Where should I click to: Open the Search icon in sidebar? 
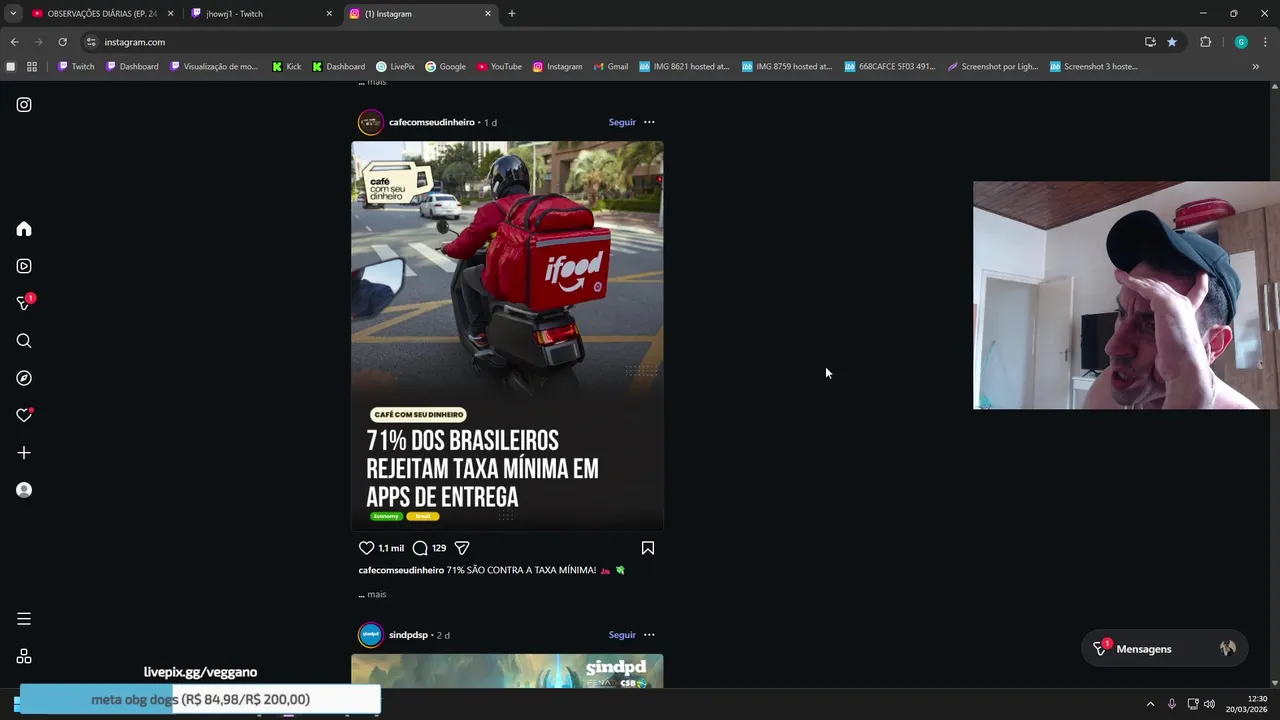(x=24, y=341)
